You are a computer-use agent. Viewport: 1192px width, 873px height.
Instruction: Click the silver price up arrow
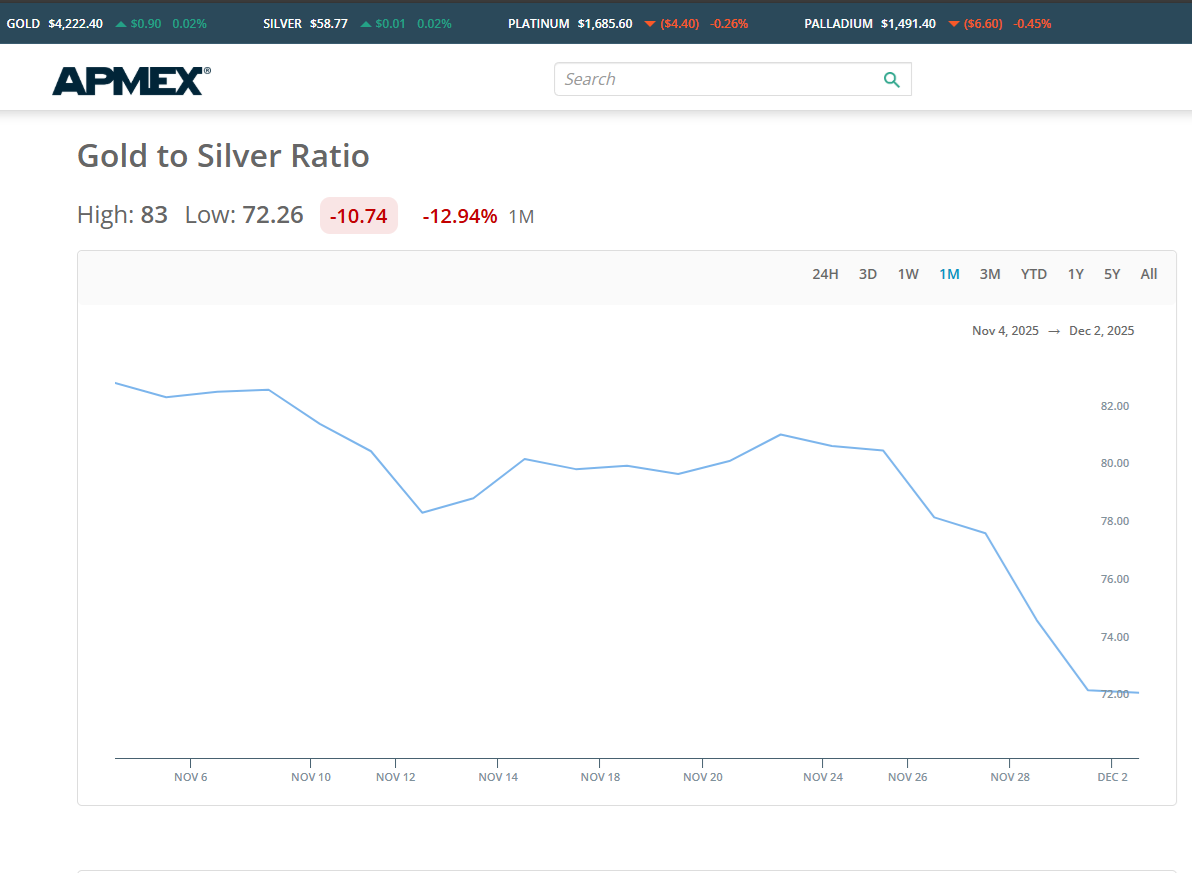click(365, 24)
